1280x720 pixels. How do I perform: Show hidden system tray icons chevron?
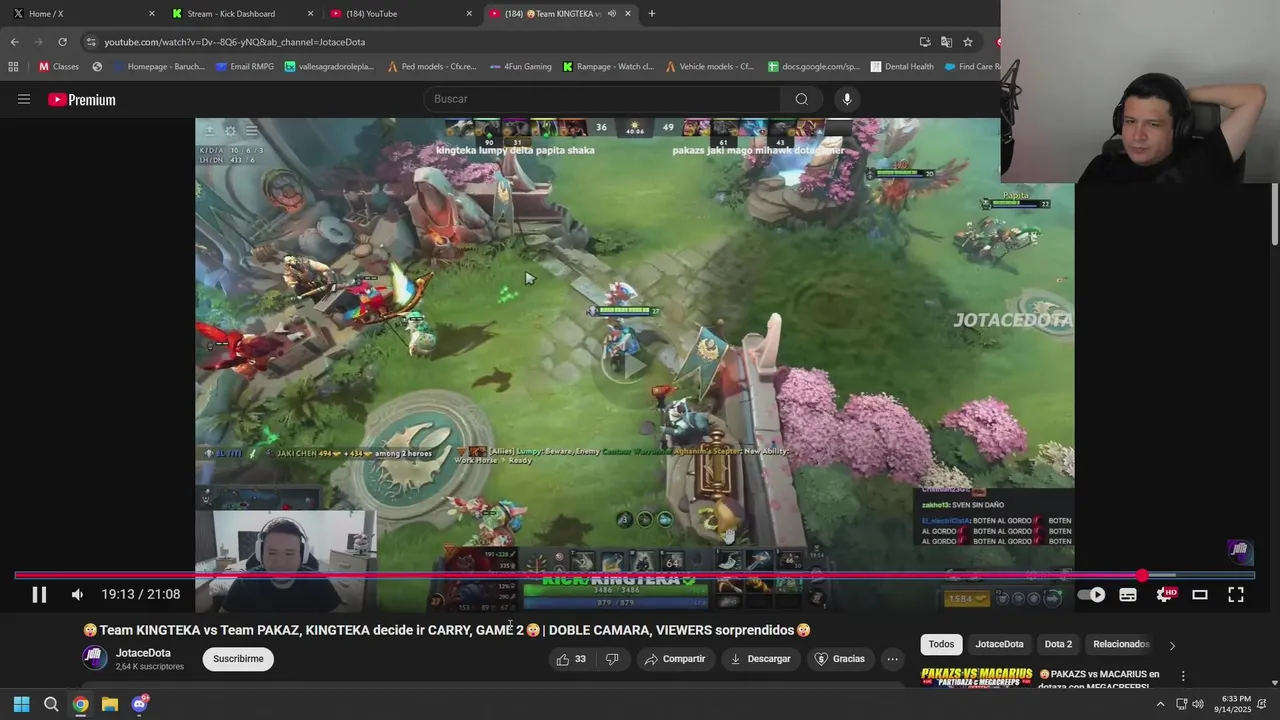1160,704
